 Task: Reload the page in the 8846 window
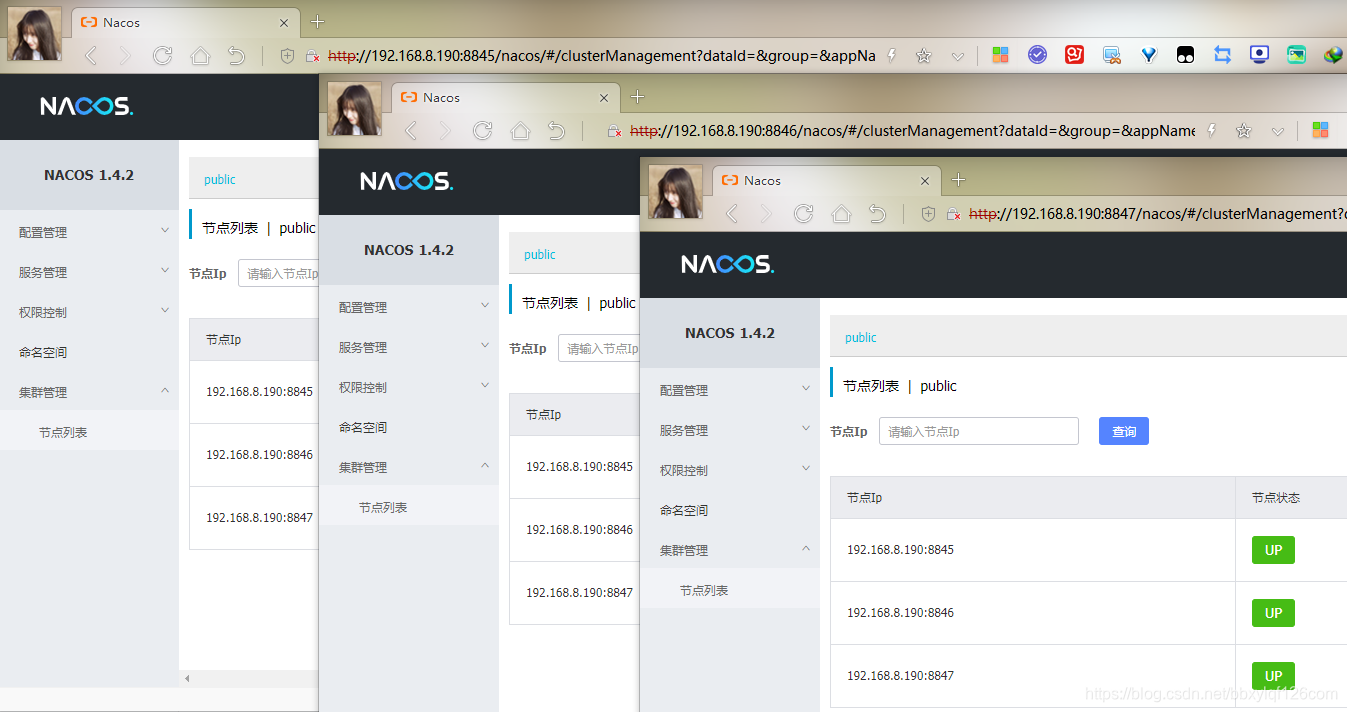[x=482, y=131]
